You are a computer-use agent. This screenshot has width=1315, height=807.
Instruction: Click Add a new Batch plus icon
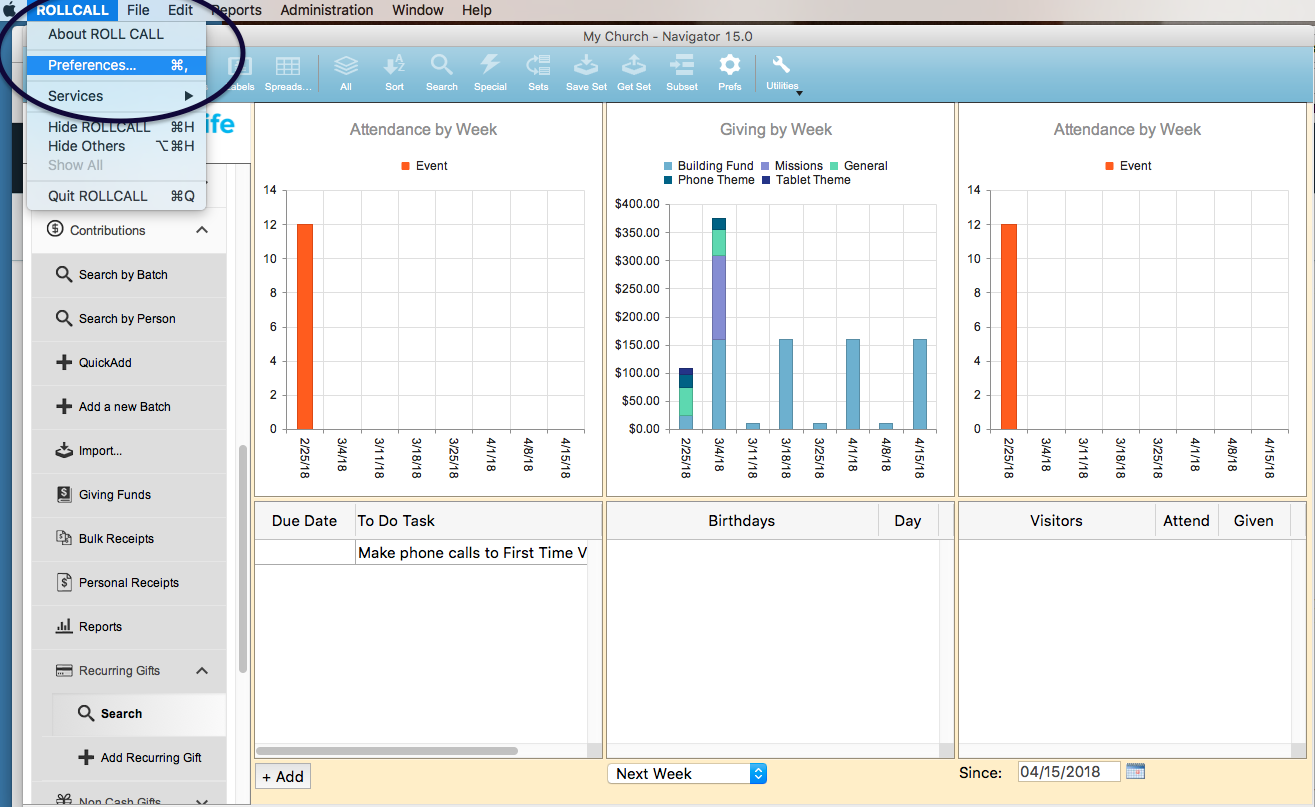coord(63,406)
